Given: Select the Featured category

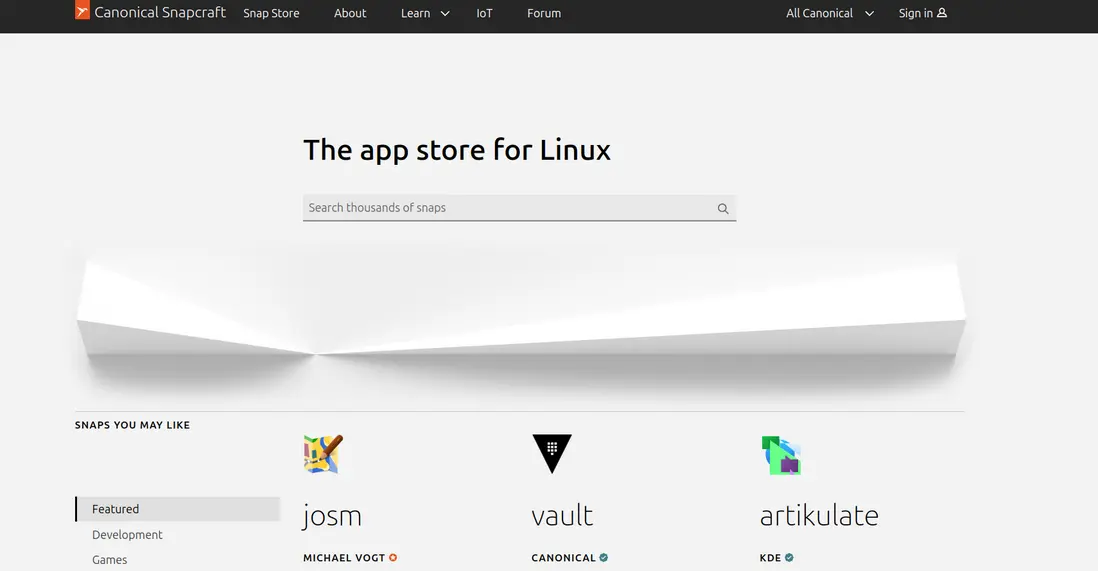Looking at the screenshot, I should pos(178,509).
